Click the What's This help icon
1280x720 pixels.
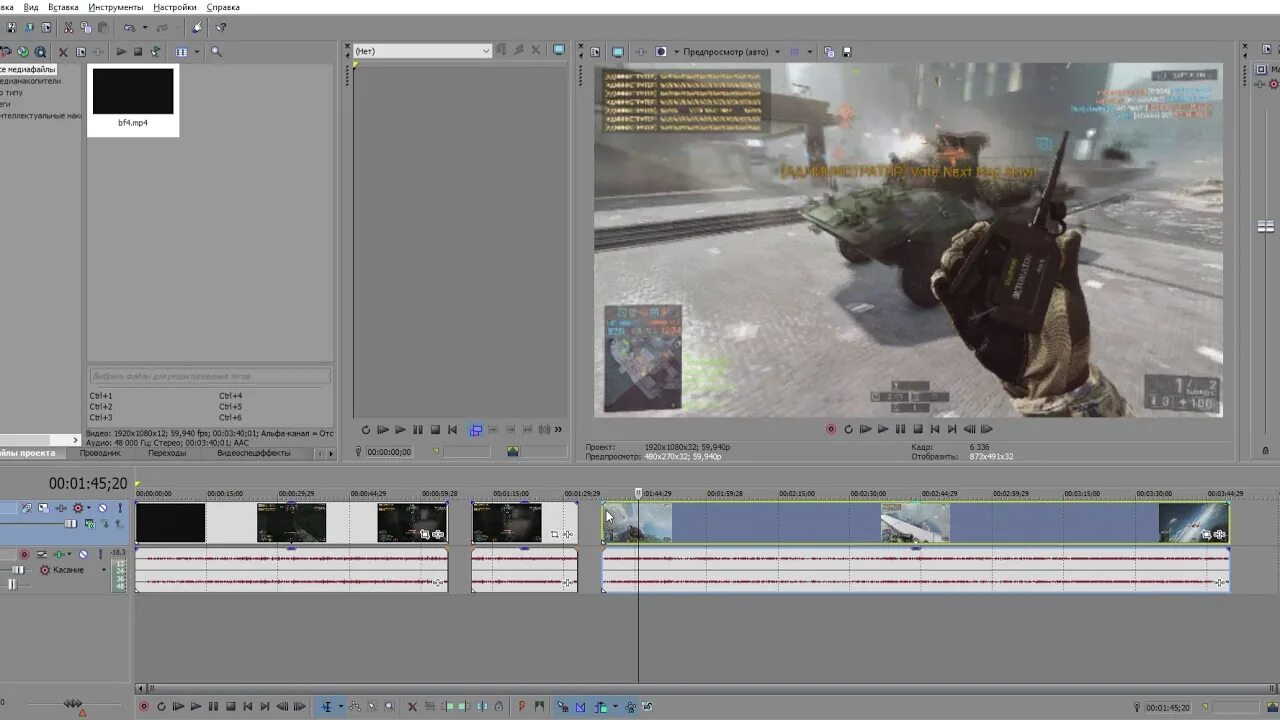click(x=221, y=27)
